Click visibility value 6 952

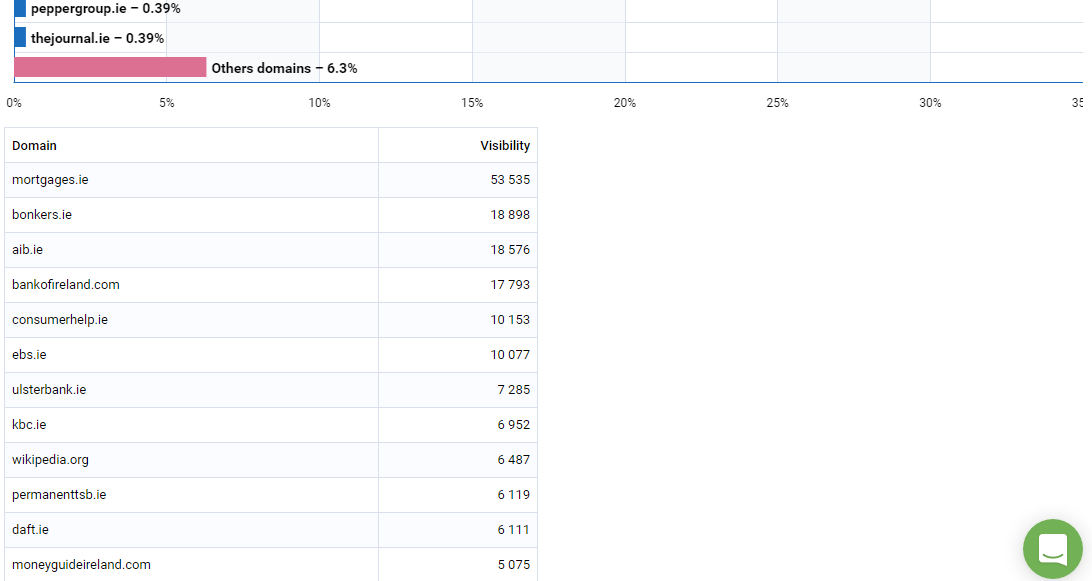tap(513, 424)
